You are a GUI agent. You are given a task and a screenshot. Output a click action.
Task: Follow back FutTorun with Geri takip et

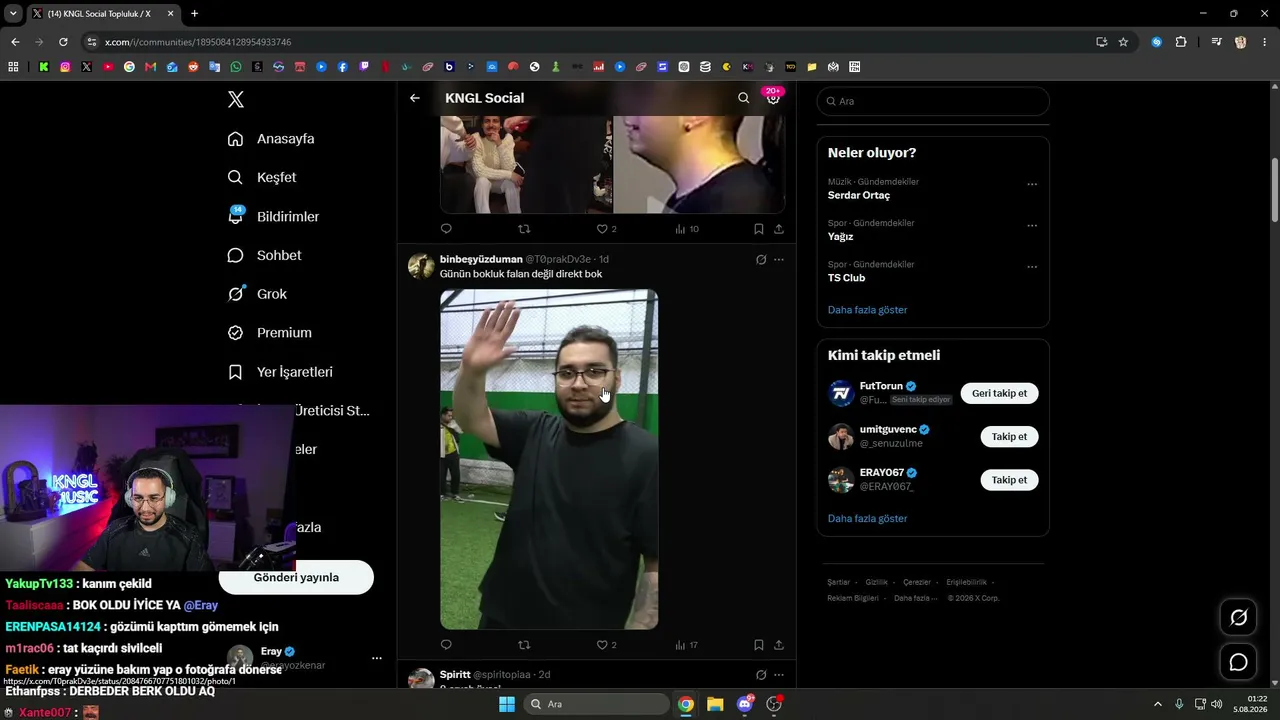coord(1000,393)
